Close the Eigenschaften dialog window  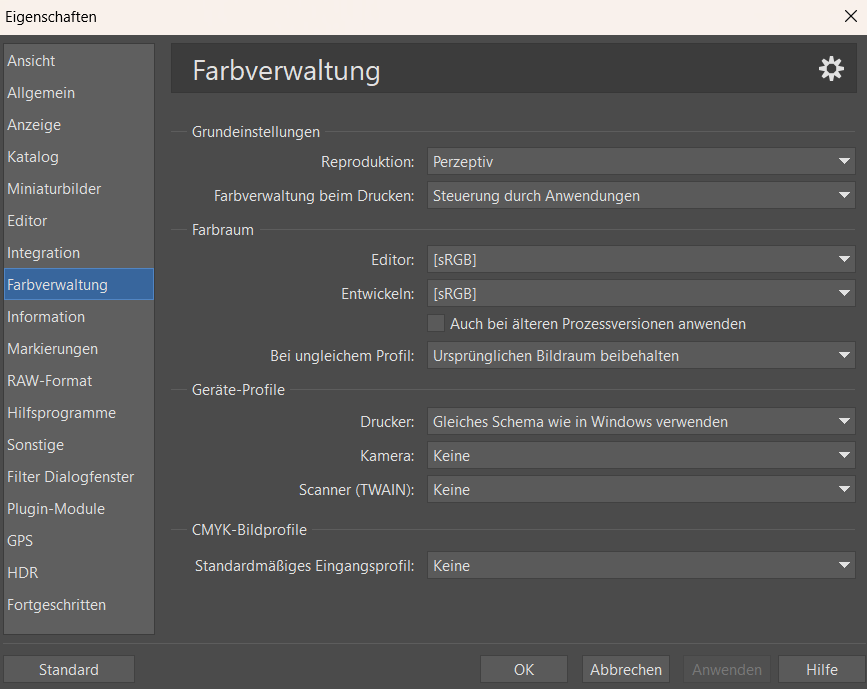[x=850, y=16]
